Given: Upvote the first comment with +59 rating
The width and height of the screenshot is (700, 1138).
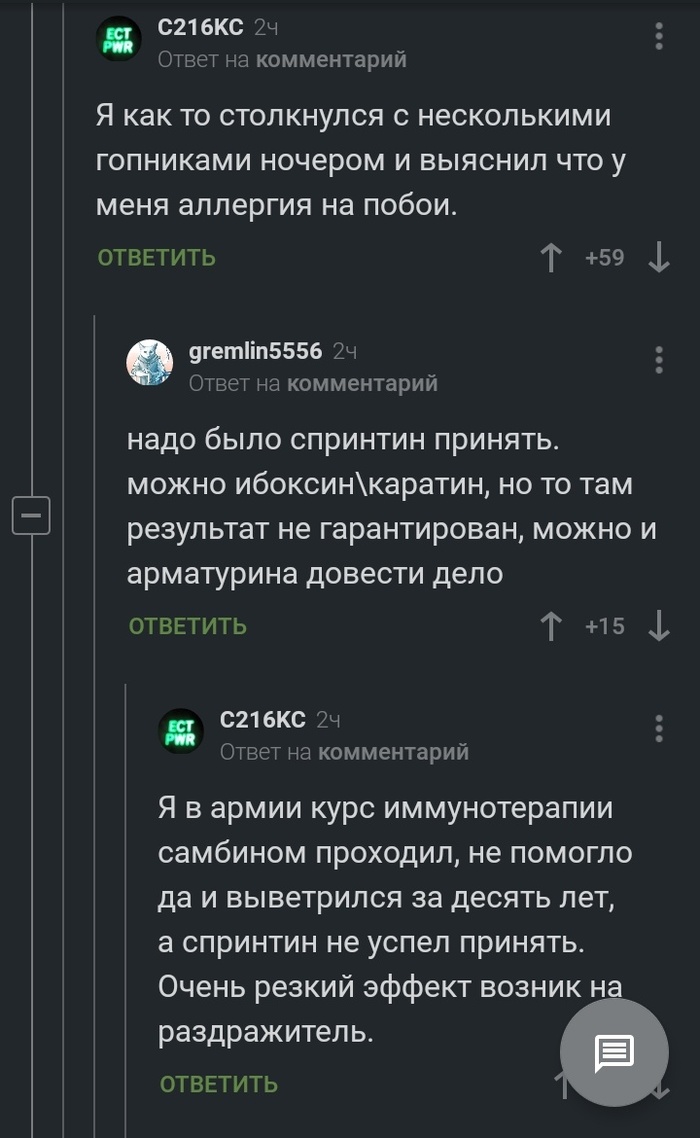Looking at the screenshot, I should pos(550,258).
